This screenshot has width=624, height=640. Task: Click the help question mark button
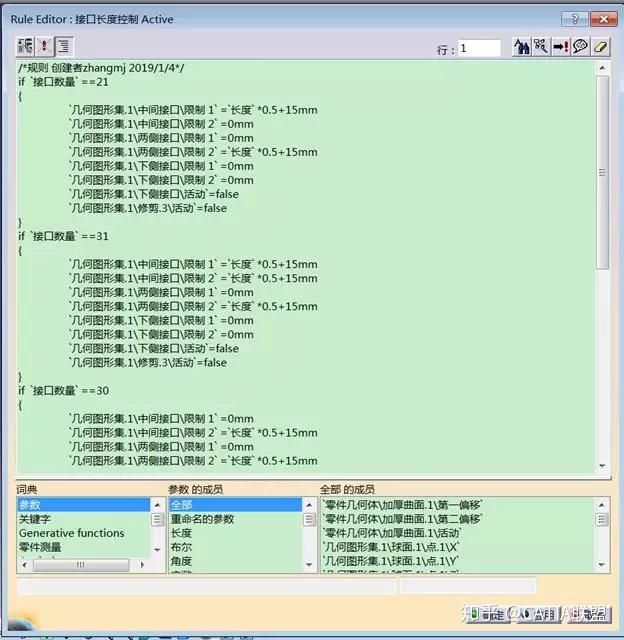coord(574,19)
